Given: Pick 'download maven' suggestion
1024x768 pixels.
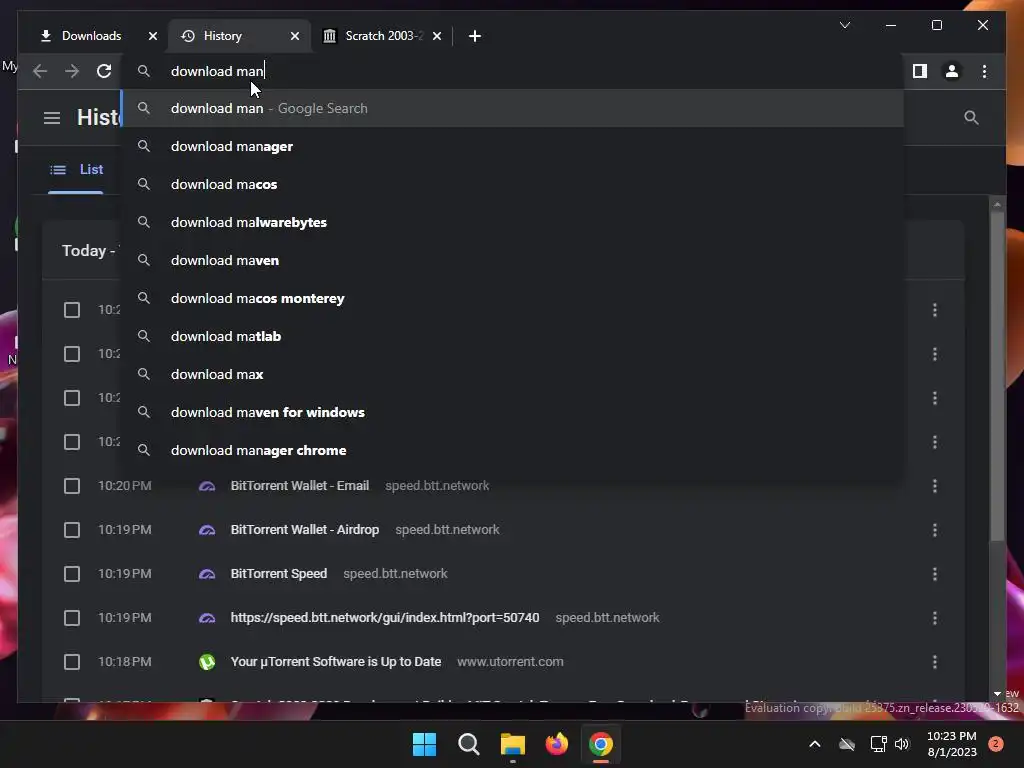Looking at the screenshot, I should 513,260.
